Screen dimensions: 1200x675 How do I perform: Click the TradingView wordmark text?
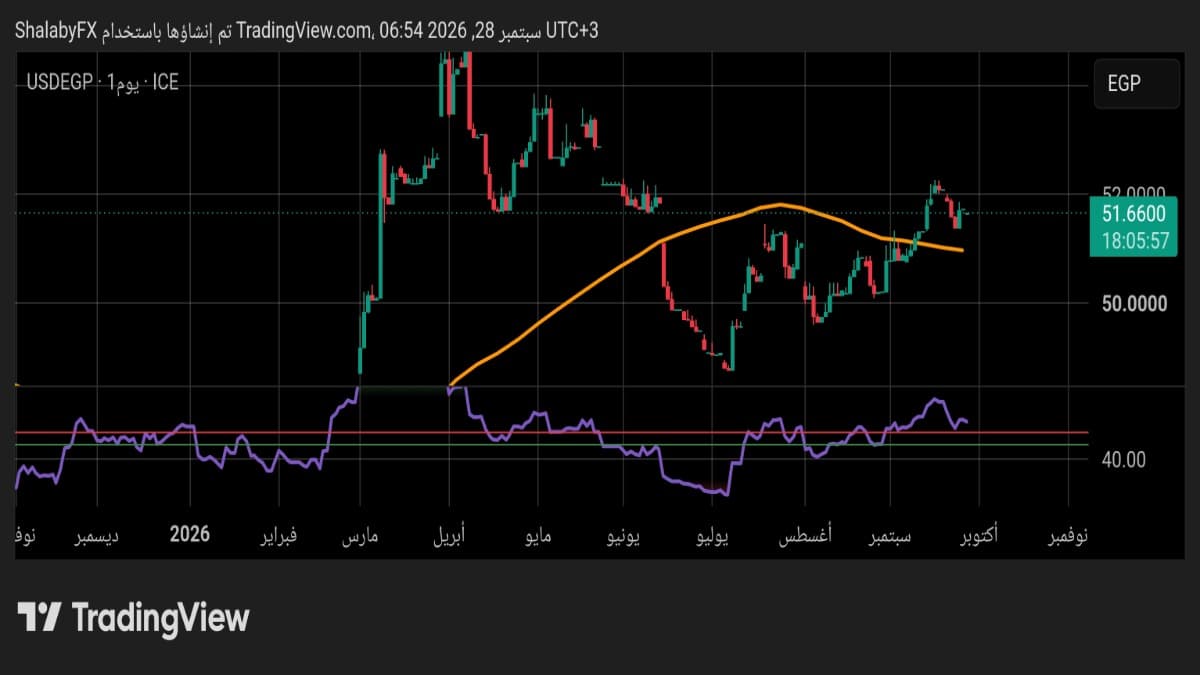click(x=160, y=617)
